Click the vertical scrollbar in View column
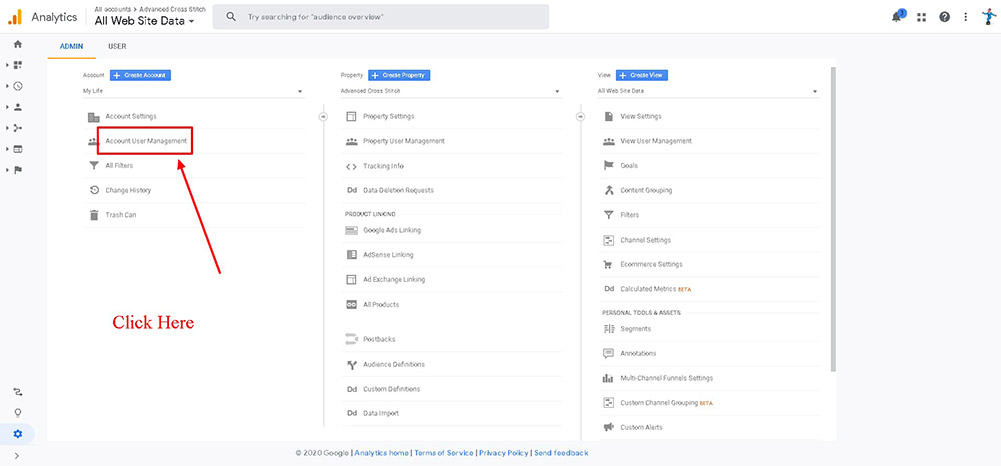The image size is (1001, 466). [x=833, y=219]
